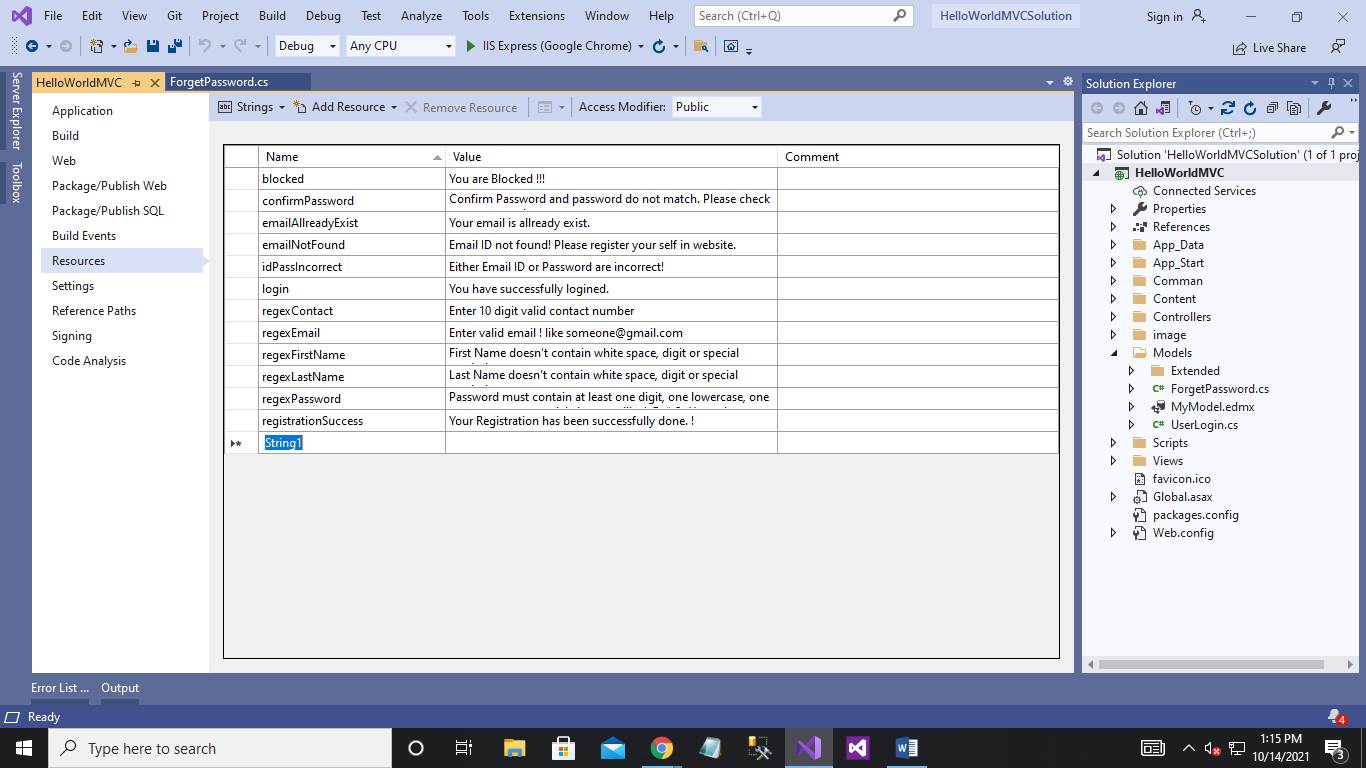Toggle auto-hide pin on Solution Explorer panel
Image resolution: width=1366 pixels, height=768 pixels.
1332,83
